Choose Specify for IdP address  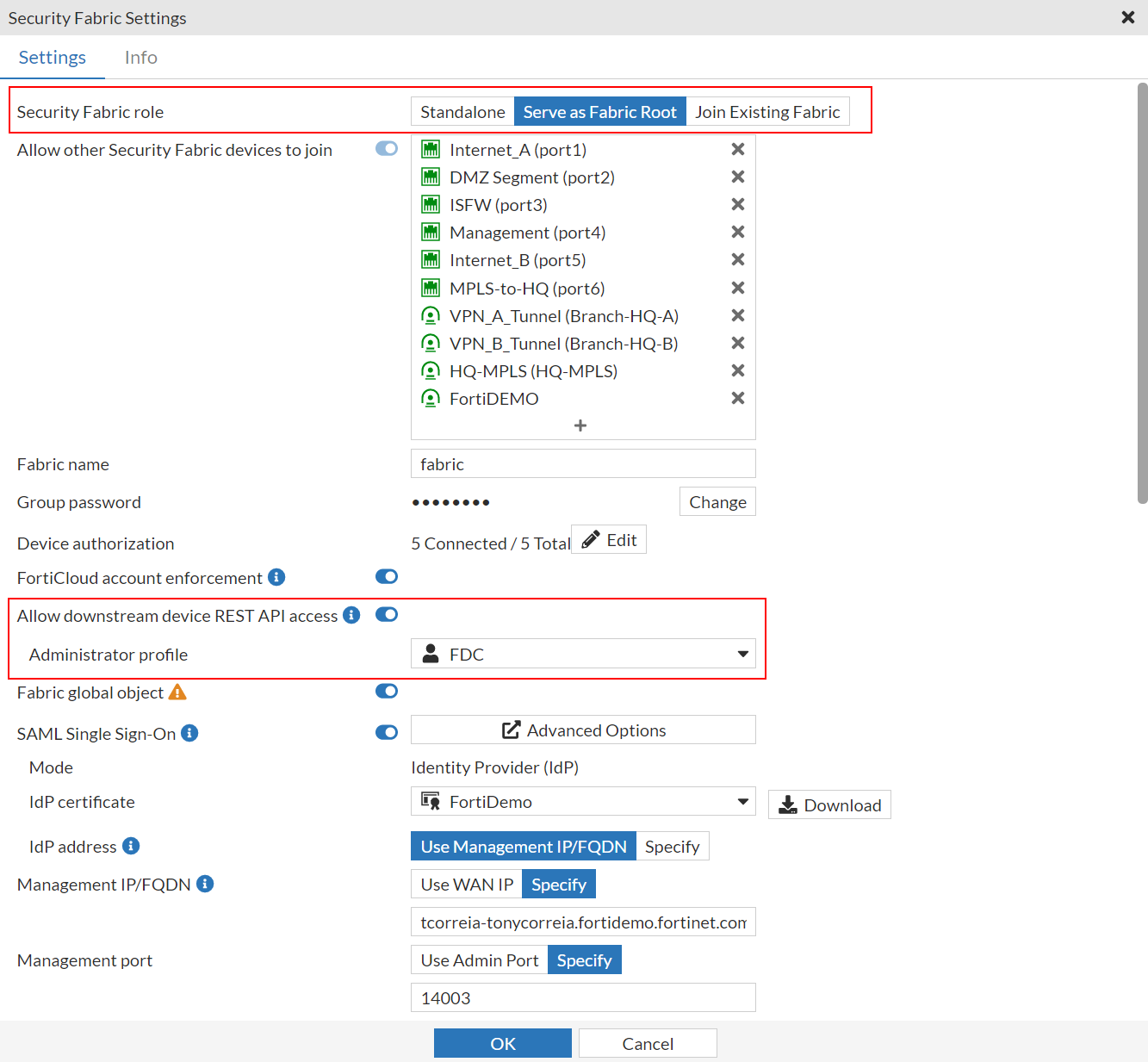pos(672,847)
